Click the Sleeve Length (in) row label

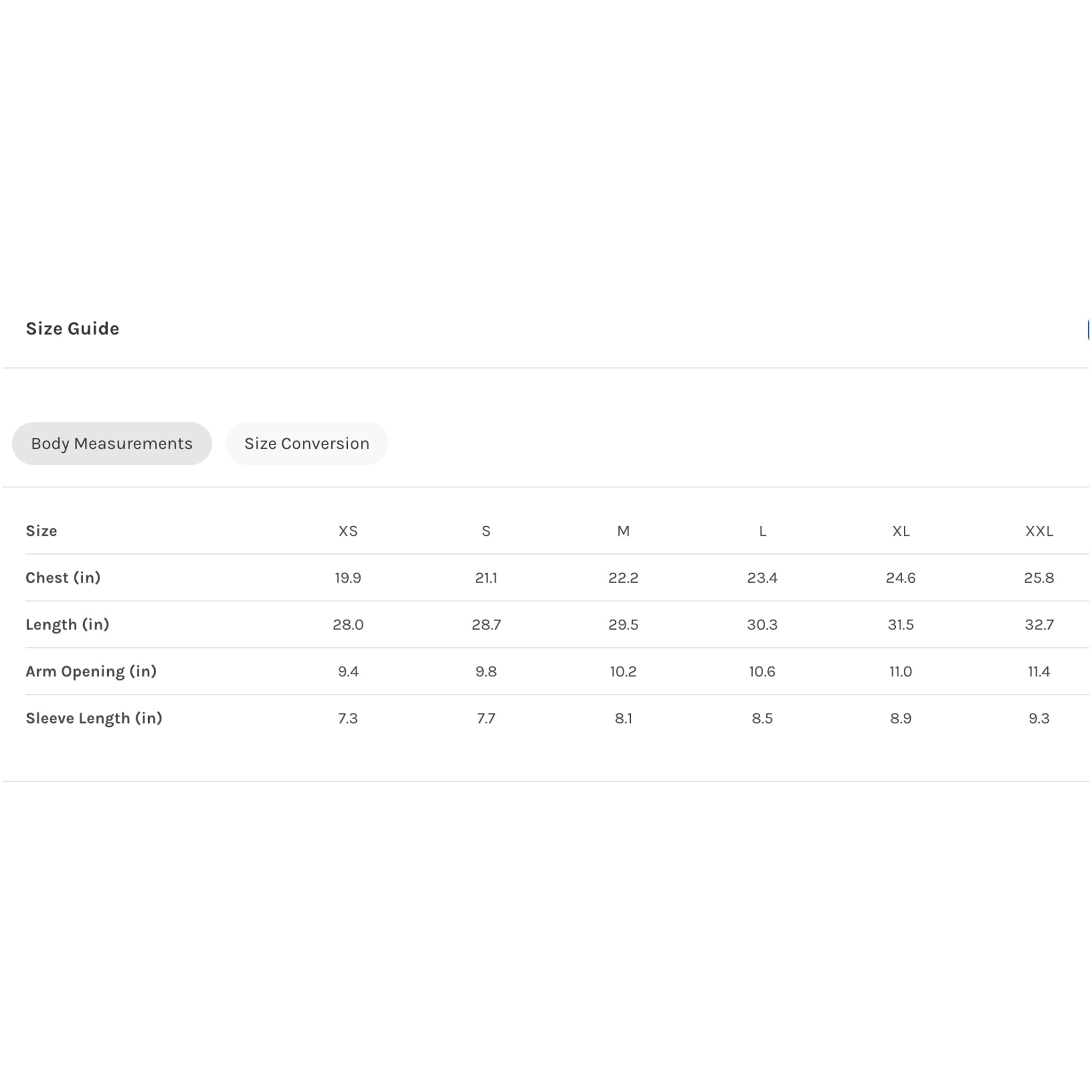coord(94,718)
